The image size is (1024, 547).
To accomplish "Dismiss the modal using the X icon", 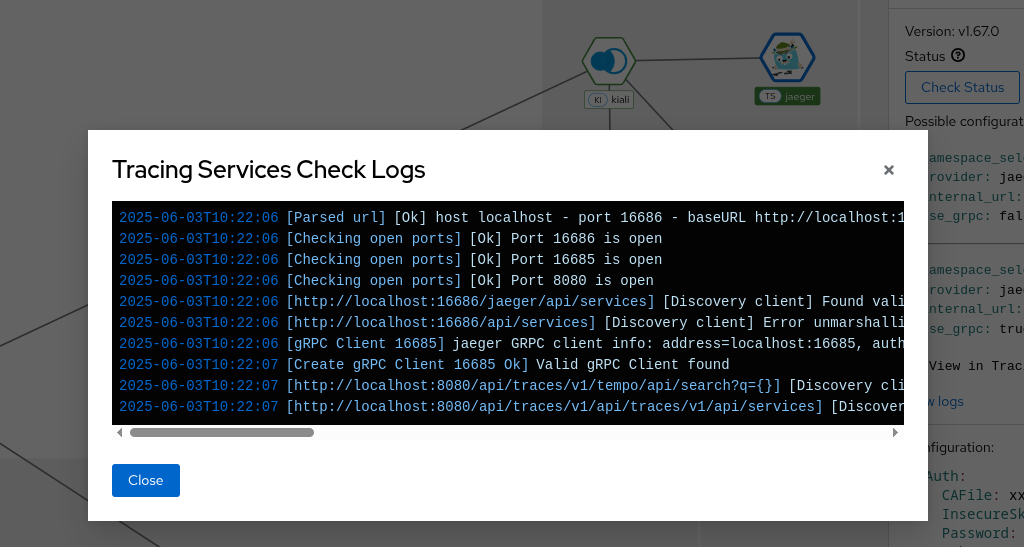I will coord(889,170).
